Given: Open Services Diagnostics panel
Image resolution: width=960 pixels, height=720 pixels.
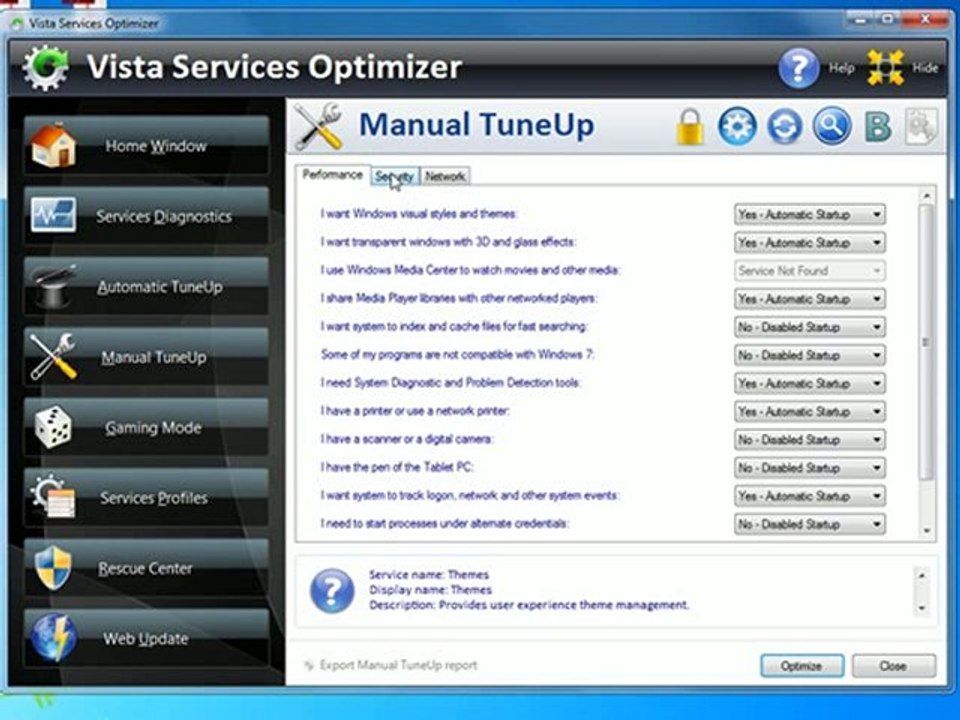Looking at the screenshot, I should point(146,216).
